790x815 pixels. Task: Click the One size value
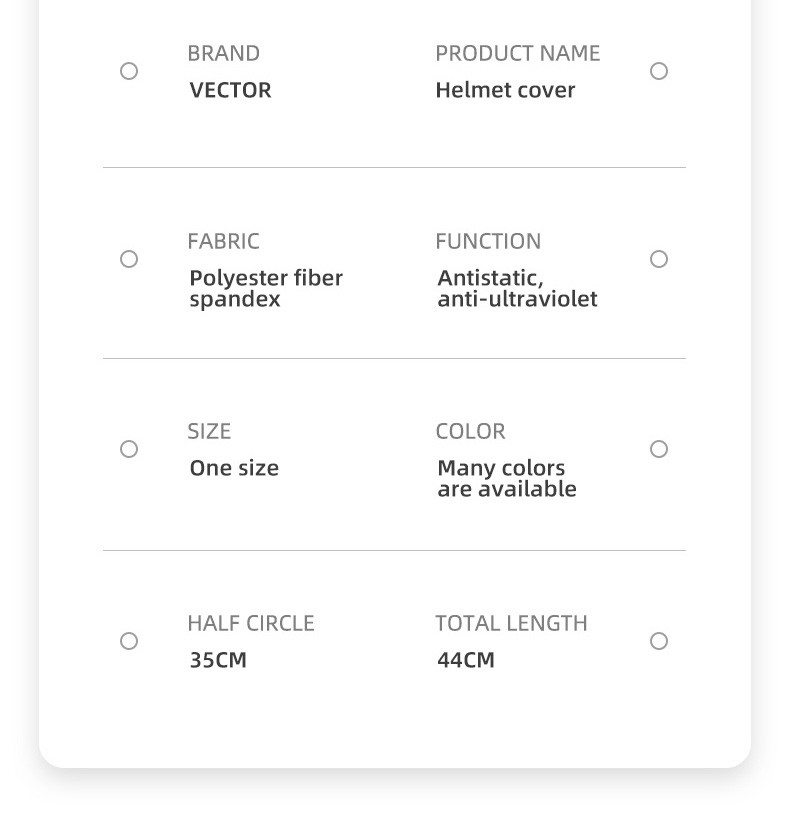(234, 468)
